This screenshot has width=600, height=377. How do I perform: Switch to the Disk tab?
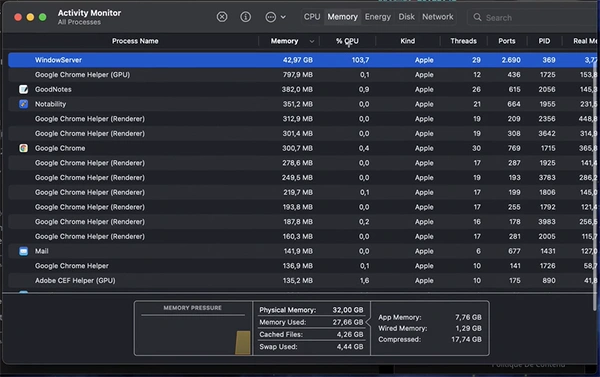tap(406, 17)
